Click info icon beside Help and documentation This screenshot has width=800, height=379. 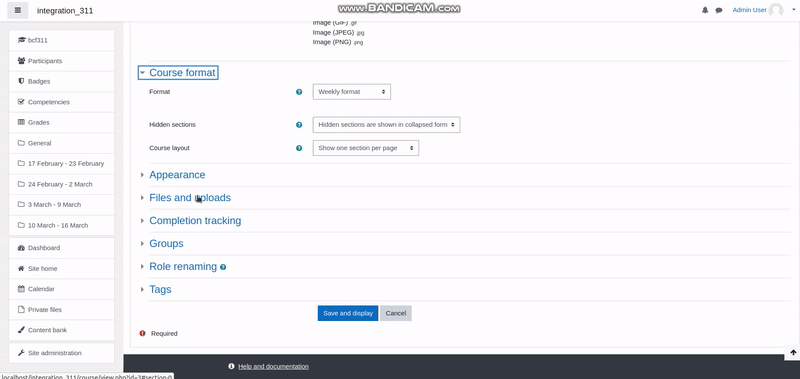point(232,366)
